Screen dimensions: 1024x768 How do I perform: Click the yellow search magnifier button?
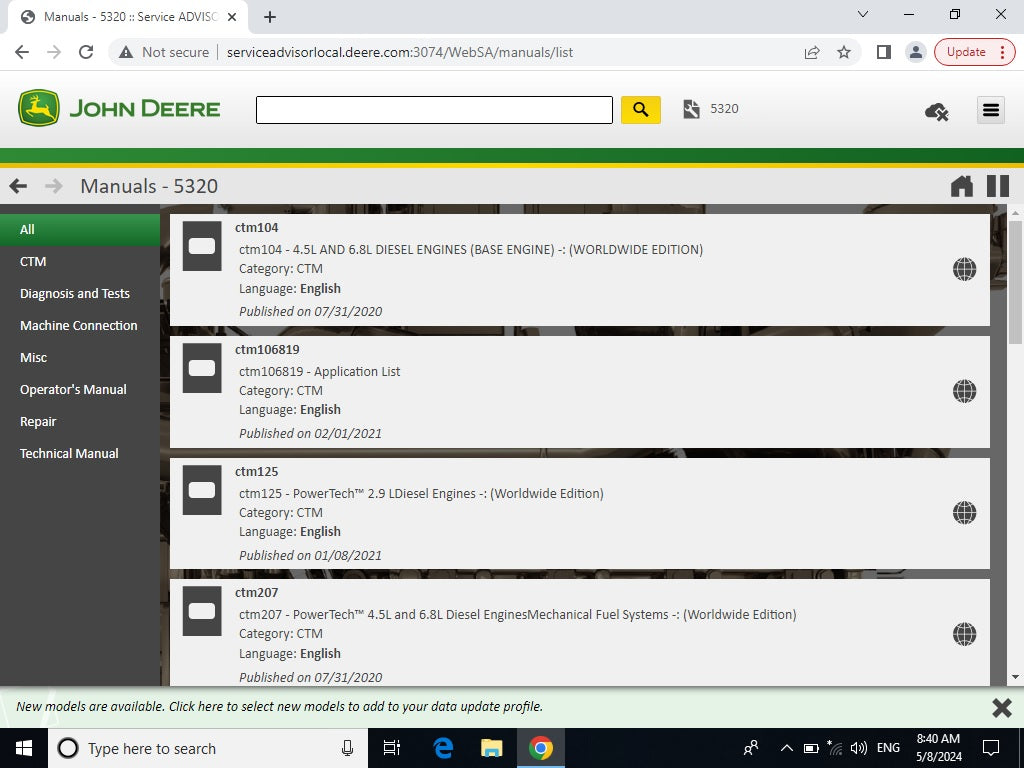[641, 110]
